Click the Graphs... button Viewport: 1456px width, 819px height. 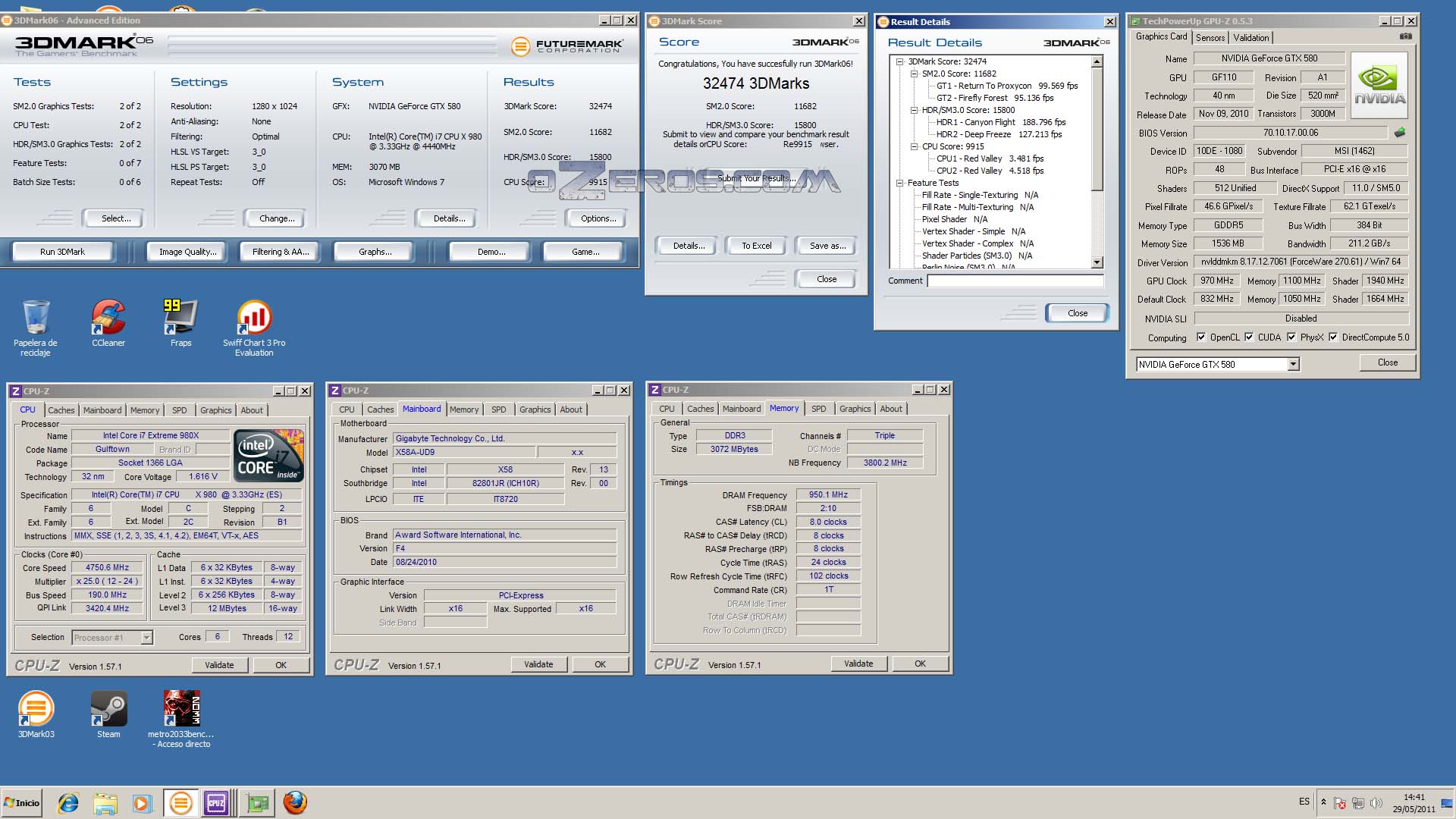(375, 252)
